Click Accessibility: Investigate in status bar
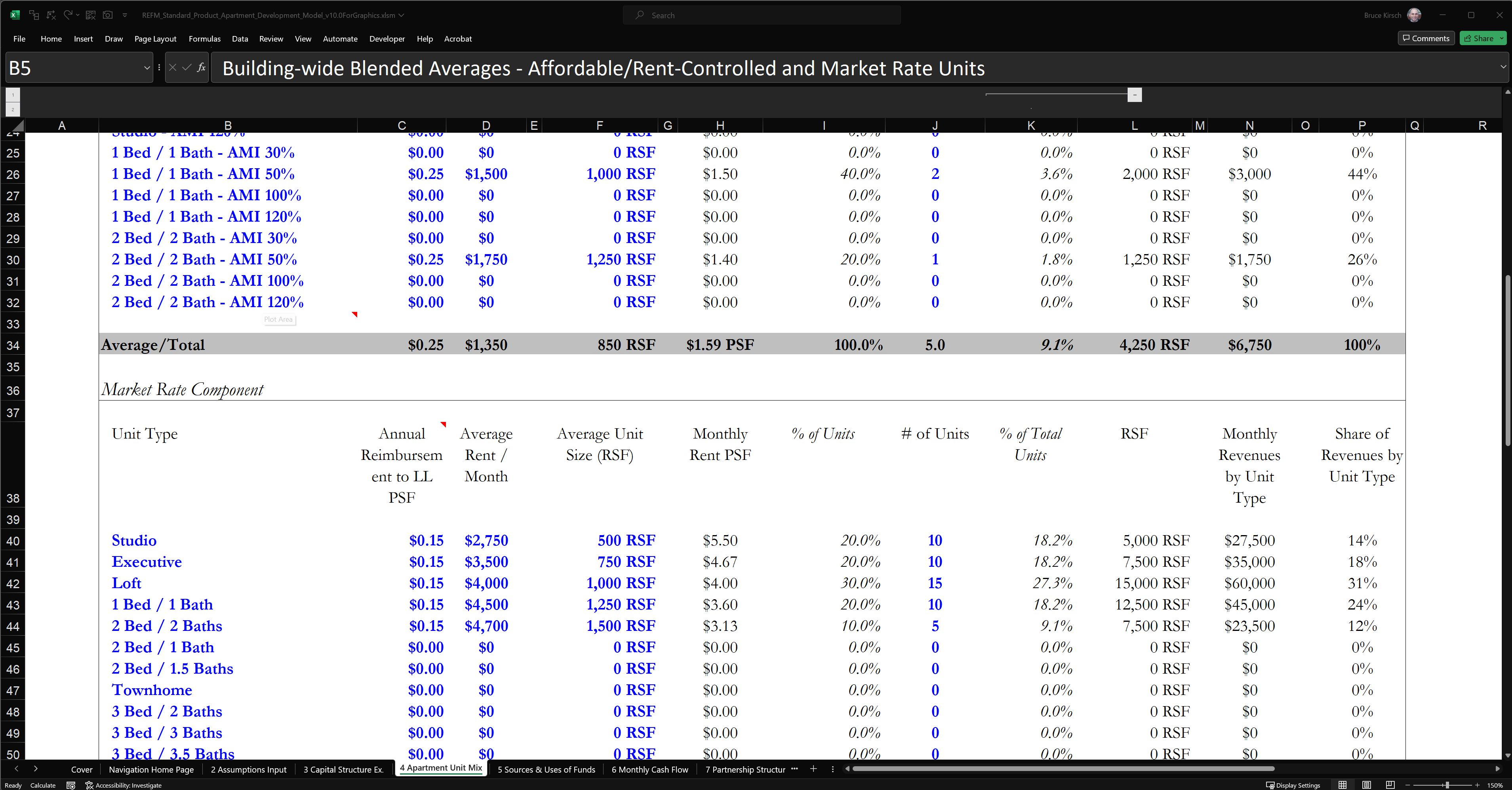 (x=123, y=785)
